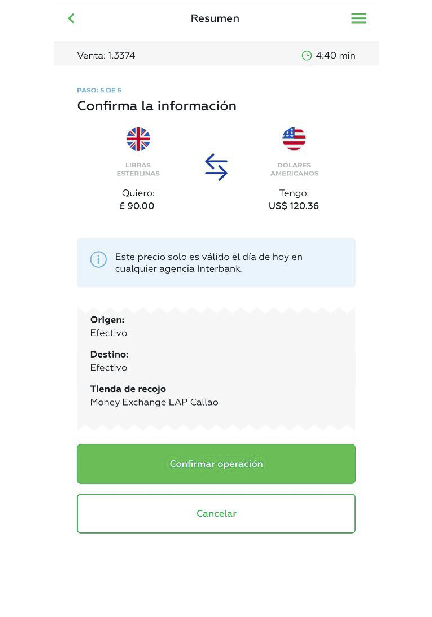The image size is (432, 617).
Task: Tap the UK pound sterling flag icon
Action: (138, 139)
